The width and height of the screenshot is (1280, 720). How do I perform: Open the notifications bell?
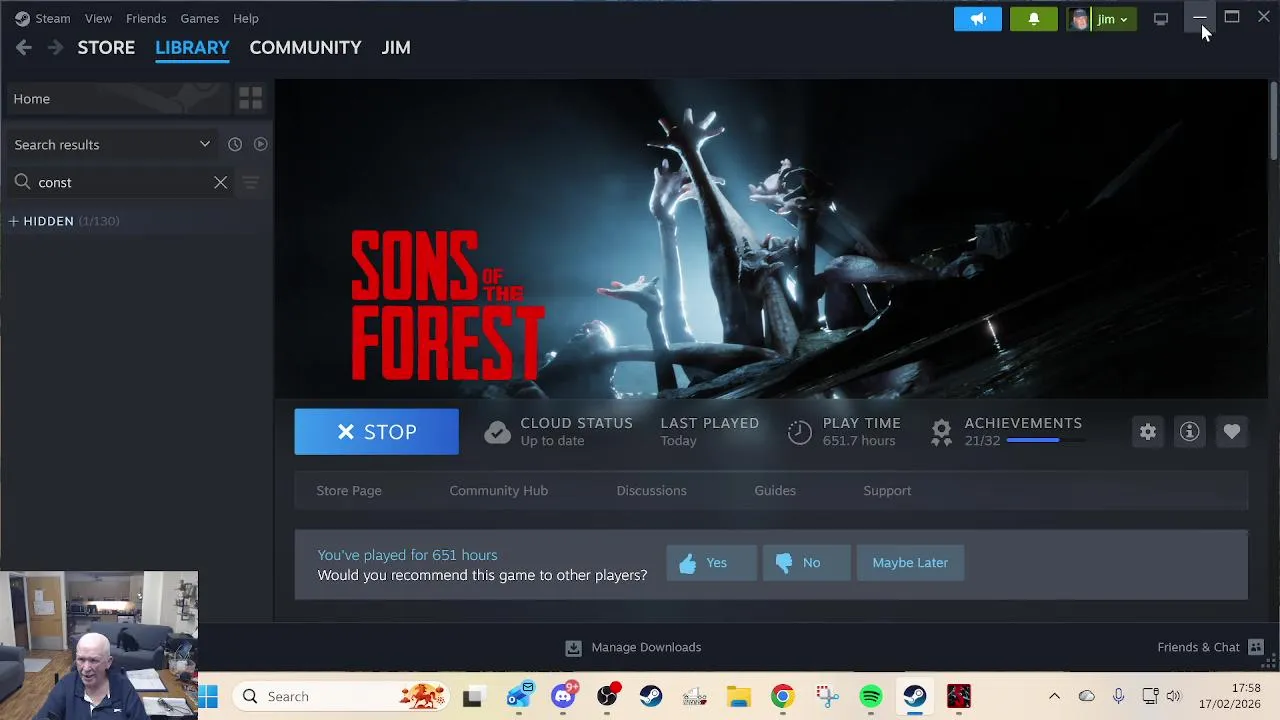click(x=1034, y=19)
